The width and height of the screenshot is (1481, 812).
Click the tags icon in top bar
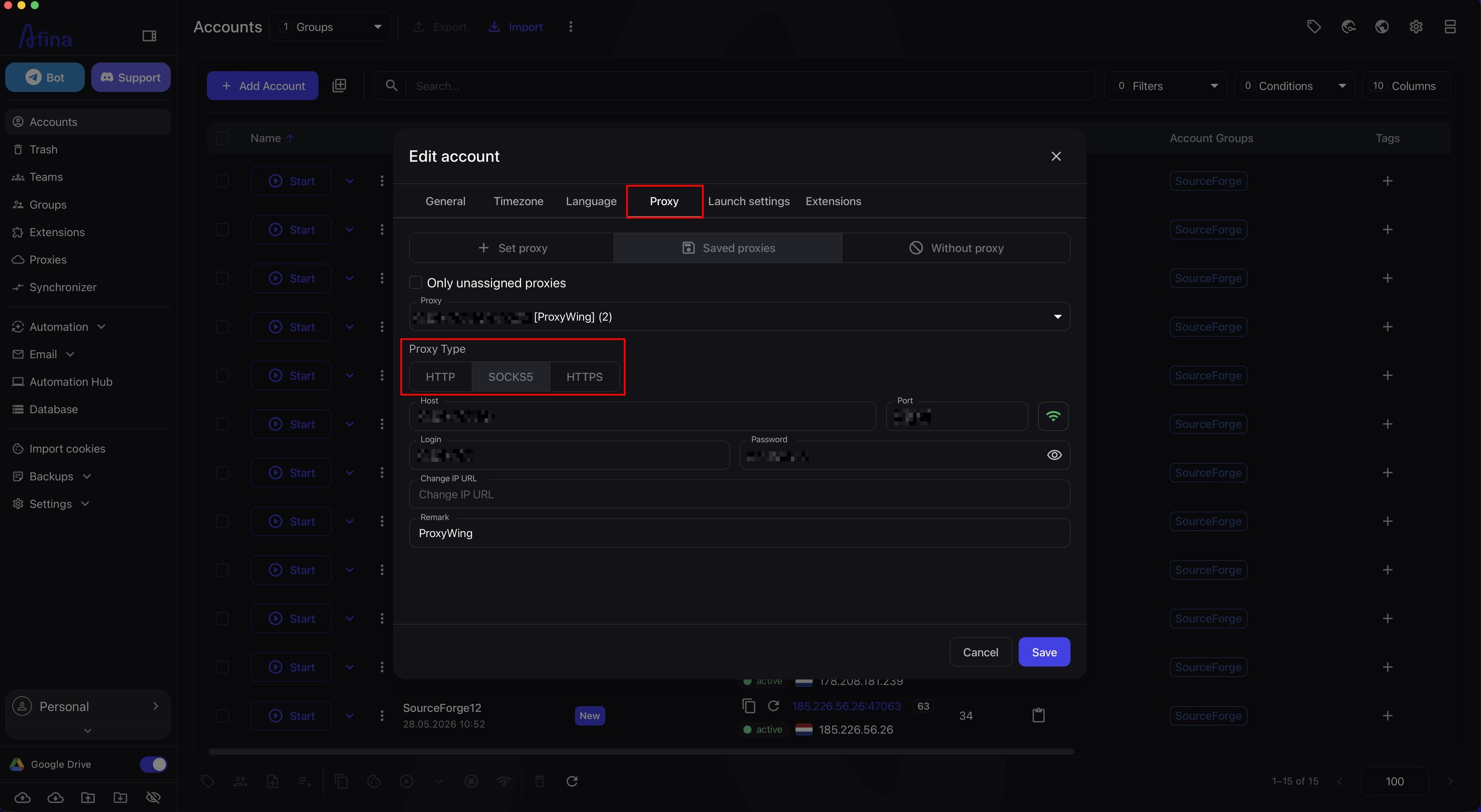(x=1314, y=27)
